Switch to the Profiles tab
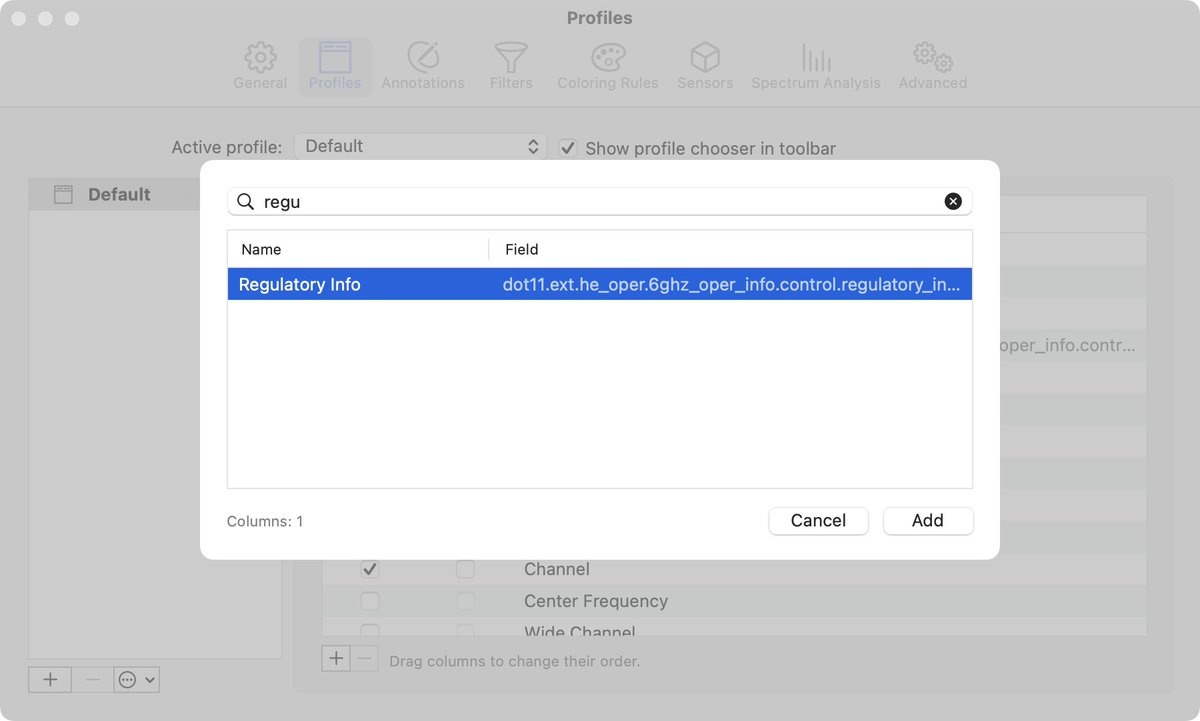The width and height of the screenshot is (1200, 721). [335, 65]
